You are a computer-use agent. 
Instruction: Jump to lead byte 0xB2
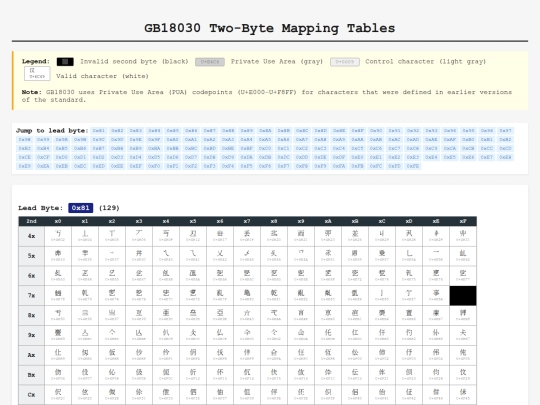coord(506,139)
